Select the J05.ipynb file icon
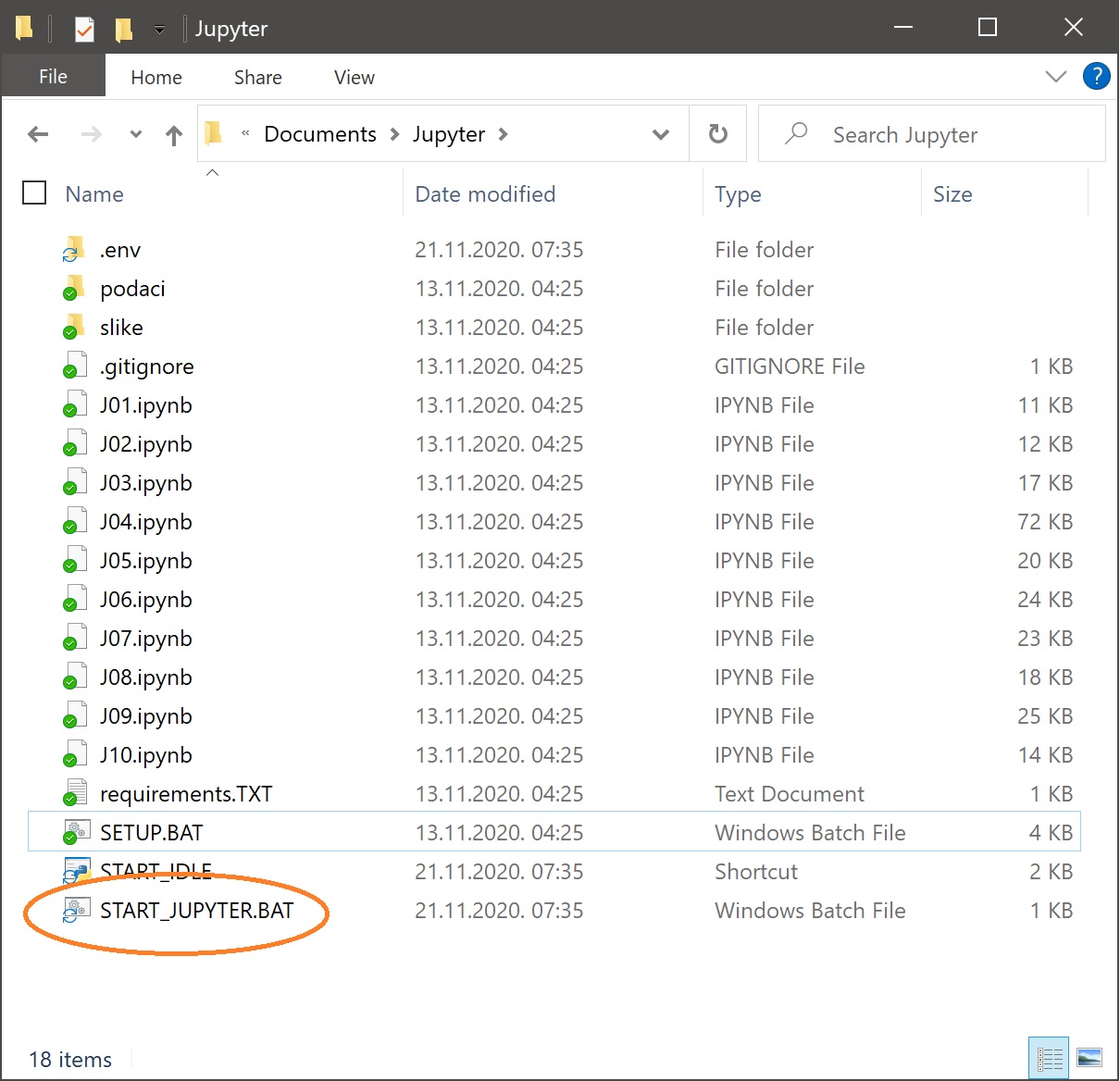1120x1081 pixels. pos(74,560)
